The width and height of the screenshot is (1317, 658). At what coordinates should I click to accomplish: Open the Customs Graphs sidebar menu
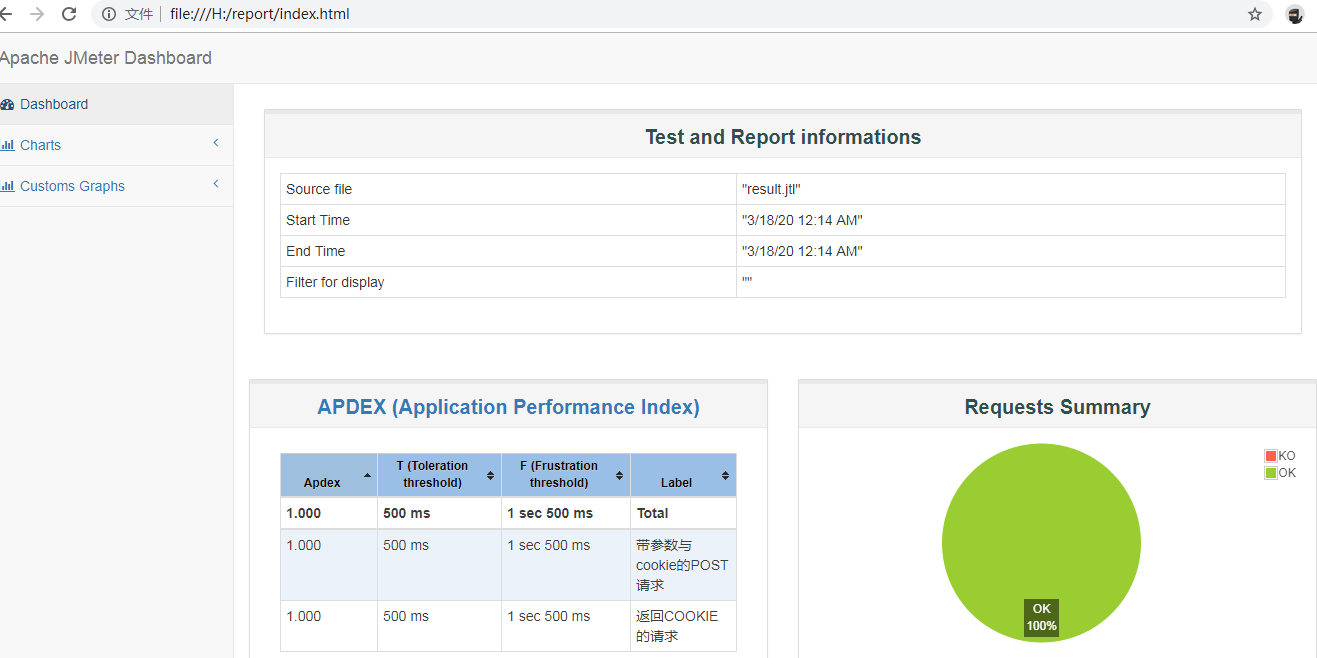116,186
